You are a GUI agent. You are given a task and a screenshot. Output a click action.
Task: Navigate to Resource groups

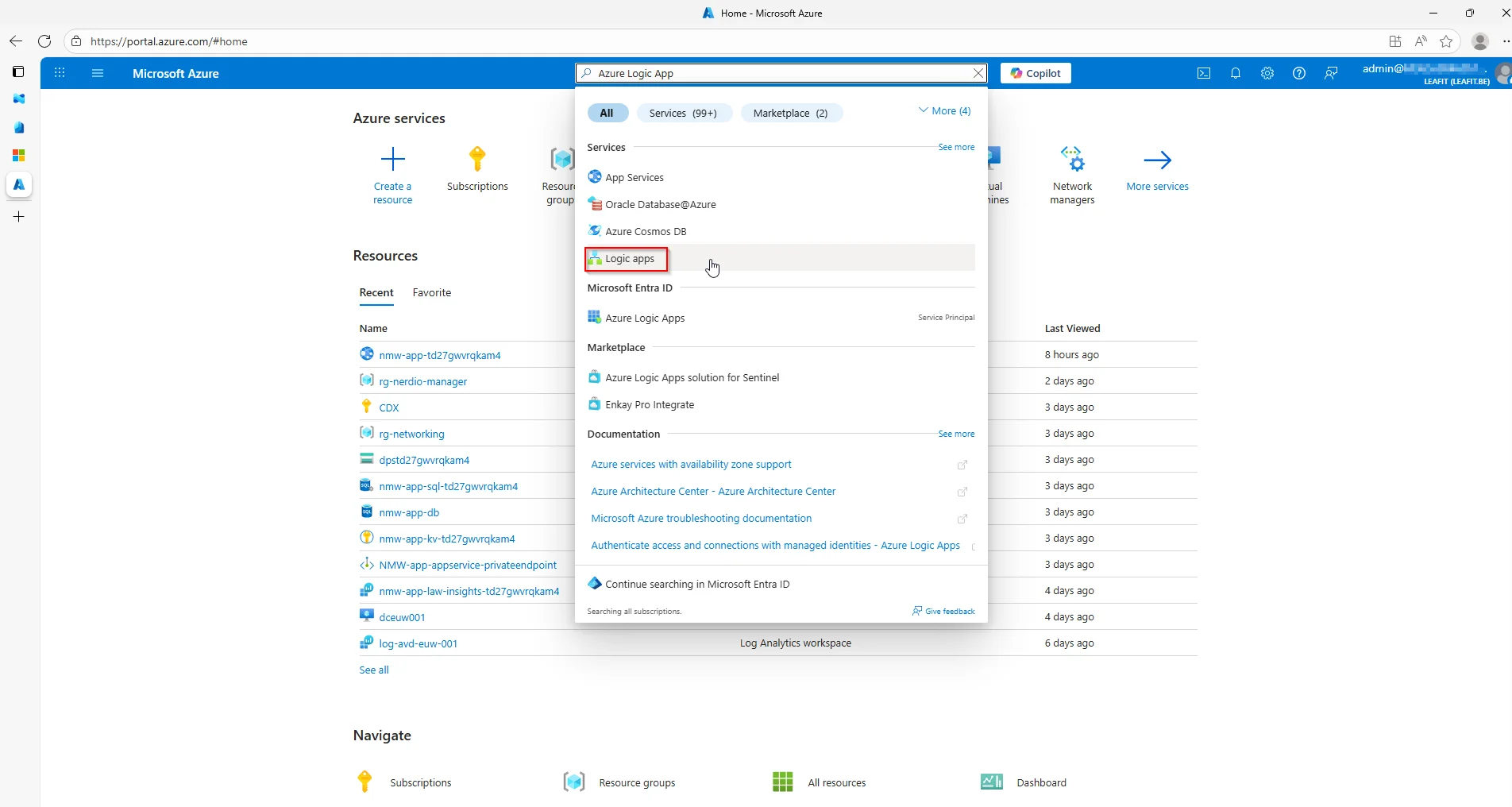point(619,782)
